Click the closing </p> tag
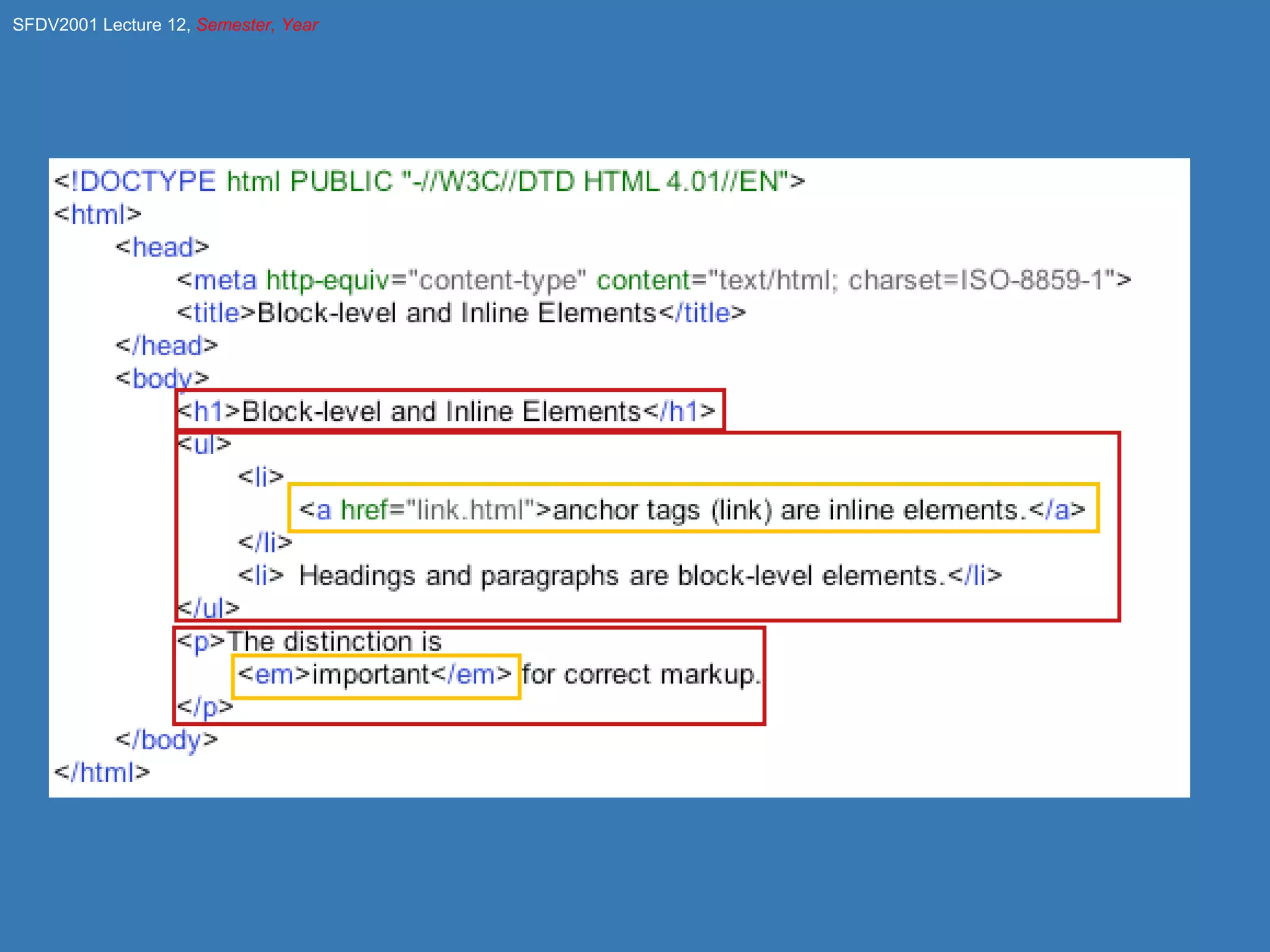The image size is (1270, 952). click(205, 707)
